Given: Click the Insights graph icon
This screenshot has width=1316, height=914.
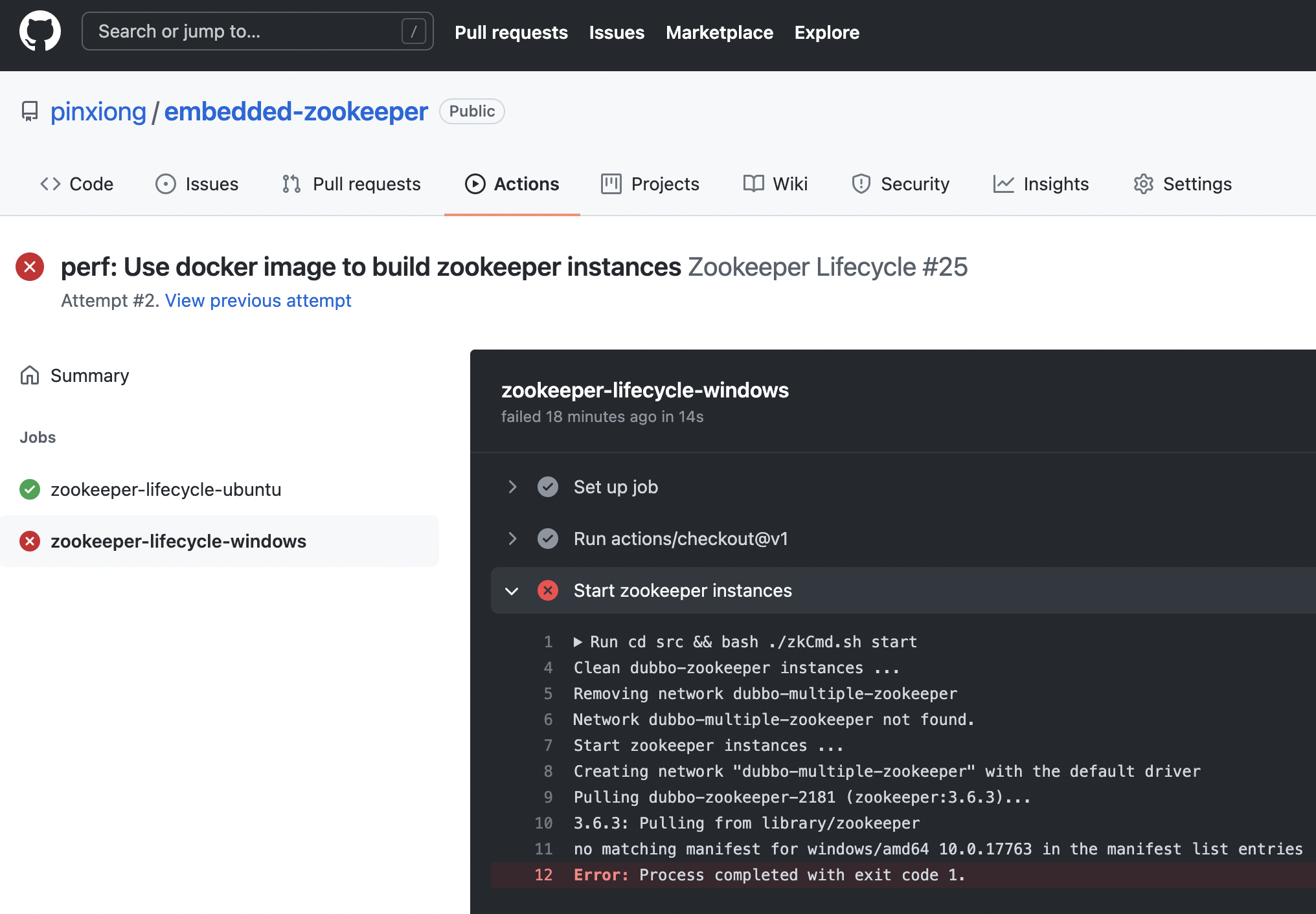Looking at the screenshot, I should [x=1003, y=184].
